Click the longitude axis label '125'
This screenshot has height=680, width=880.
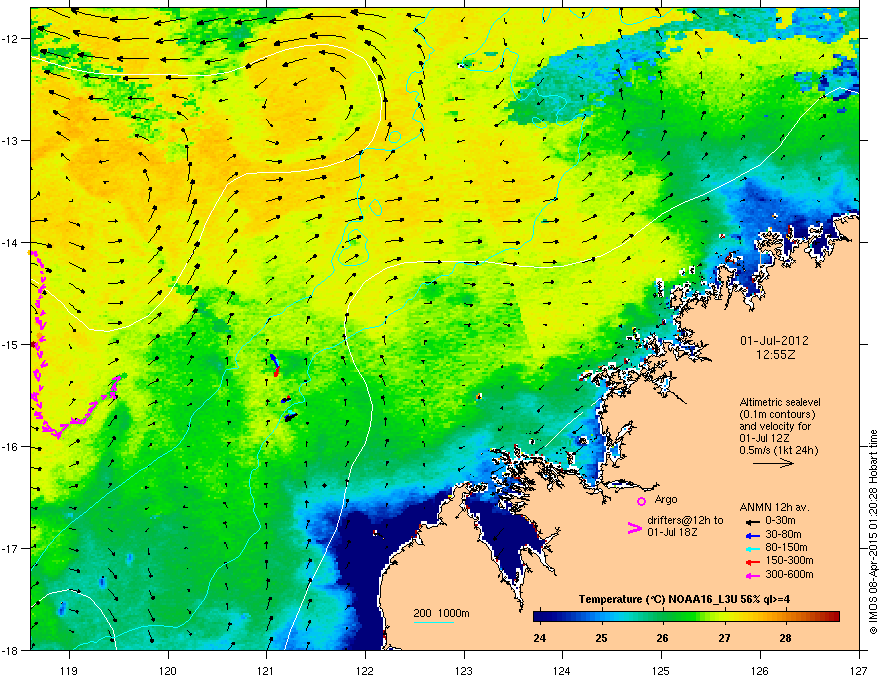pos(661,670)
